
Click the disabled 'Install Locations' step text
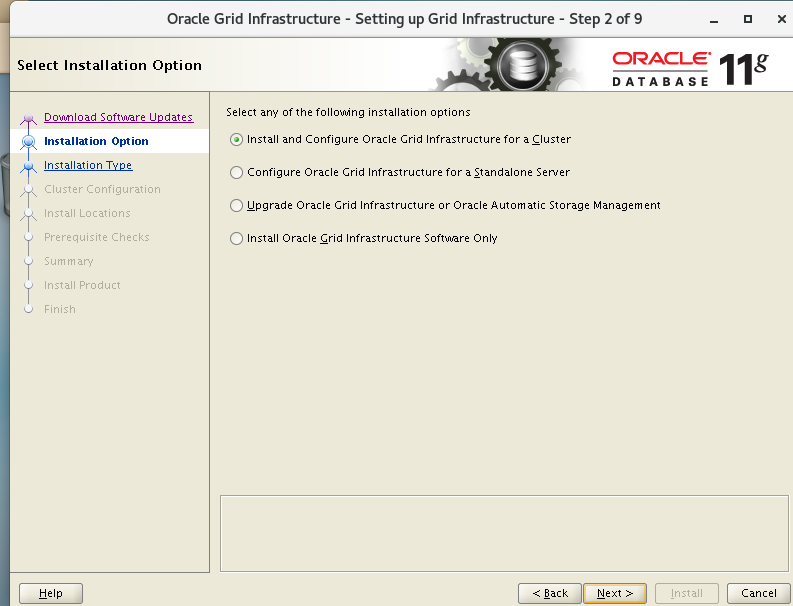click(x=87, y=213)
